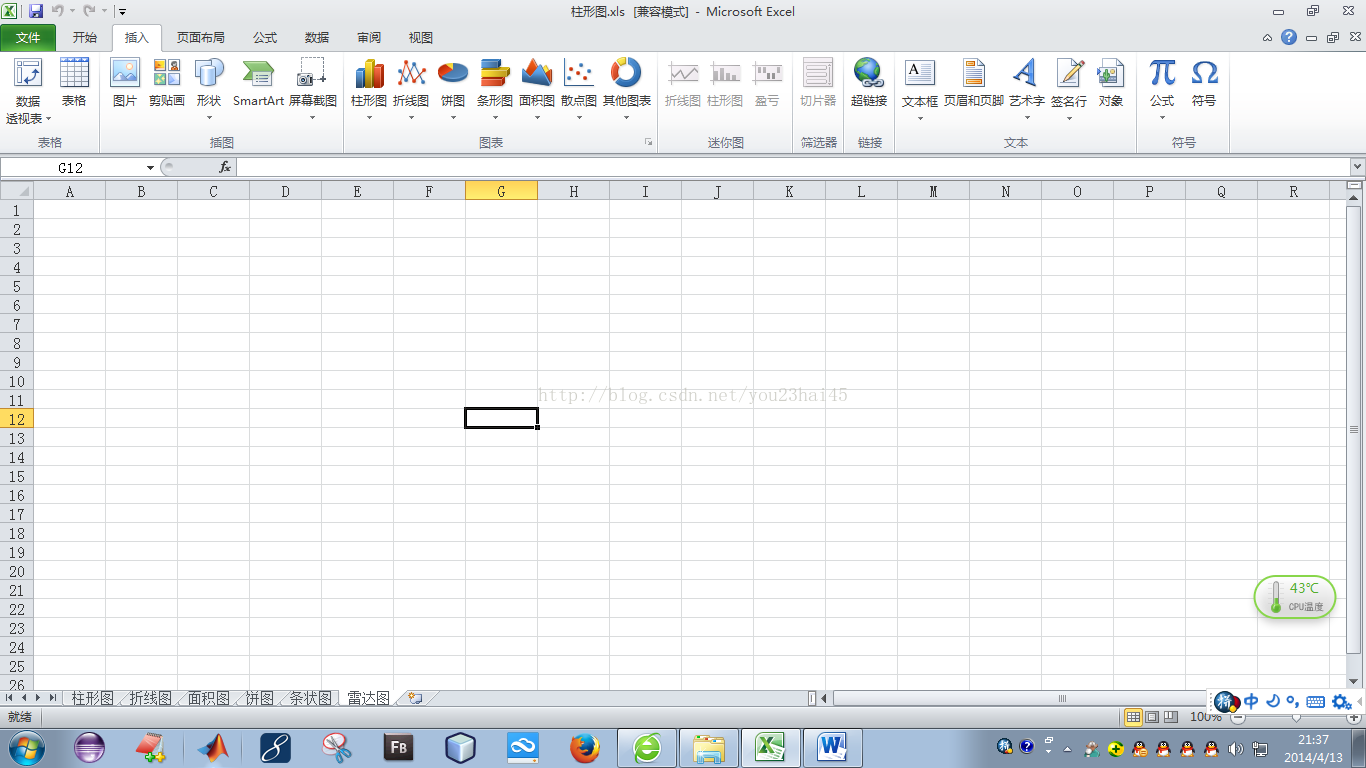Zoom out with the minus button
The image size is (1366, 768).
click(1238, 717)
